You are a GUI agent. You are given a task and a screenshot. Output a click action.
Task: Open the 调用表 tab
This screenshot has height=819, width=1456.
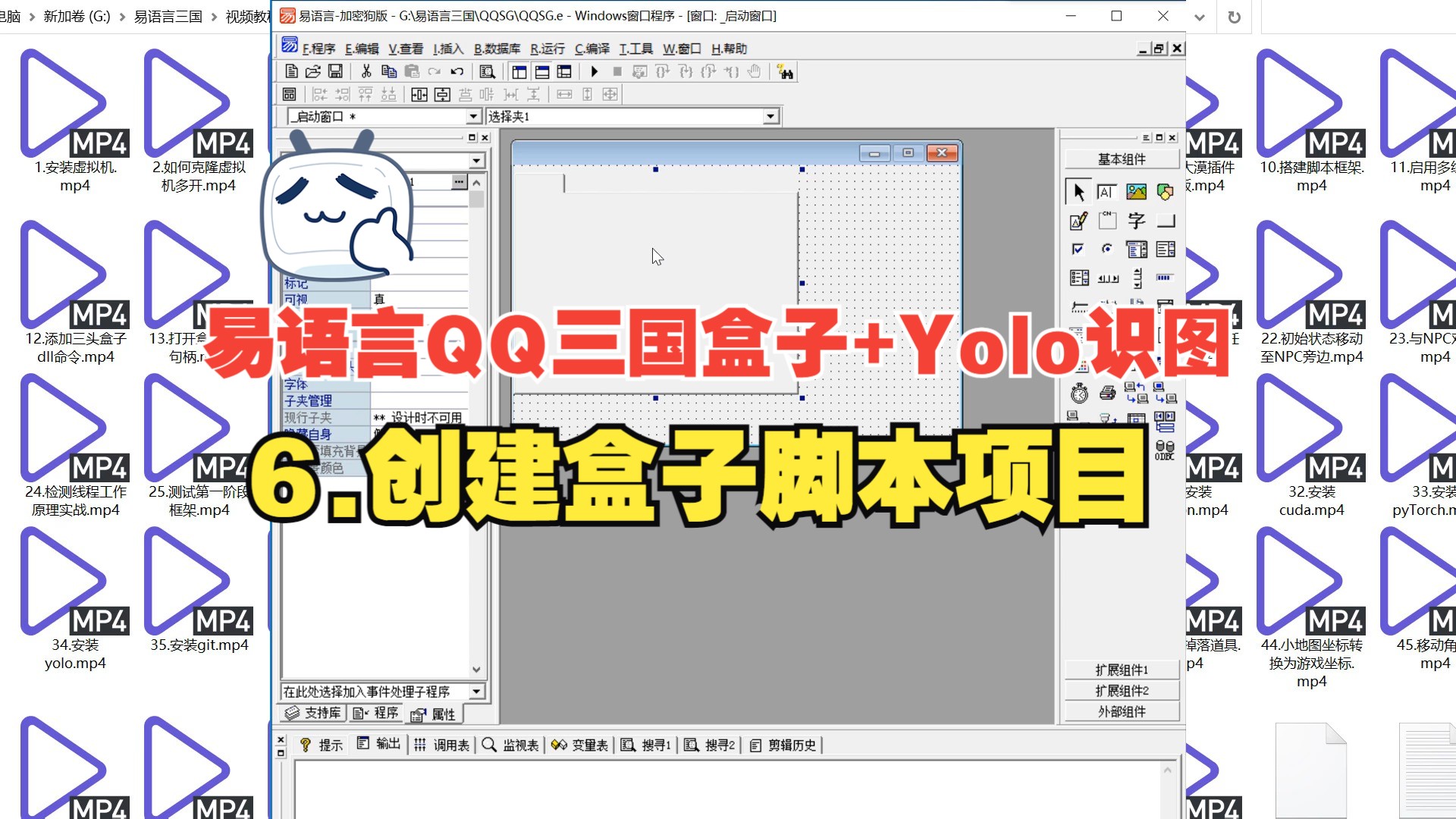pyautogui.click(x=442, y=745)
